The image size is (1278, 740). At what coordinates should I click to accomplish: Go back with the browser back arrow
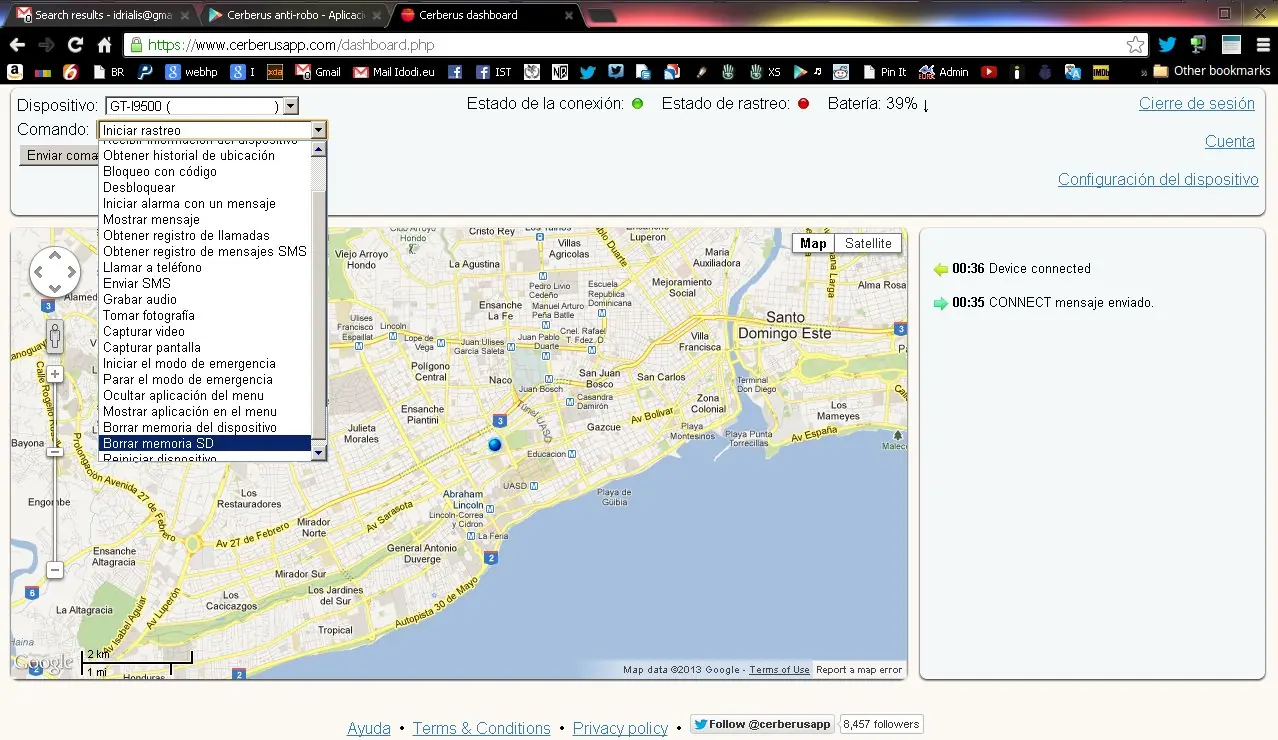(x=17, y=45)
